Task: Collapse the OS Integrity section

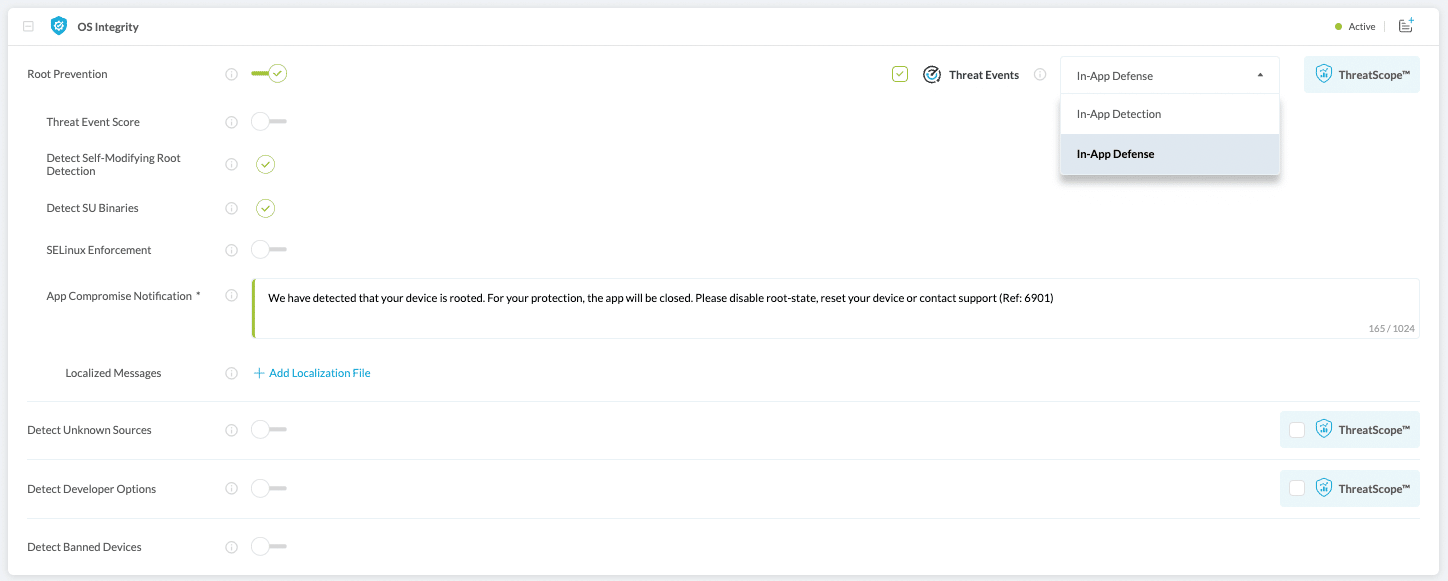Action: point(28,27)
